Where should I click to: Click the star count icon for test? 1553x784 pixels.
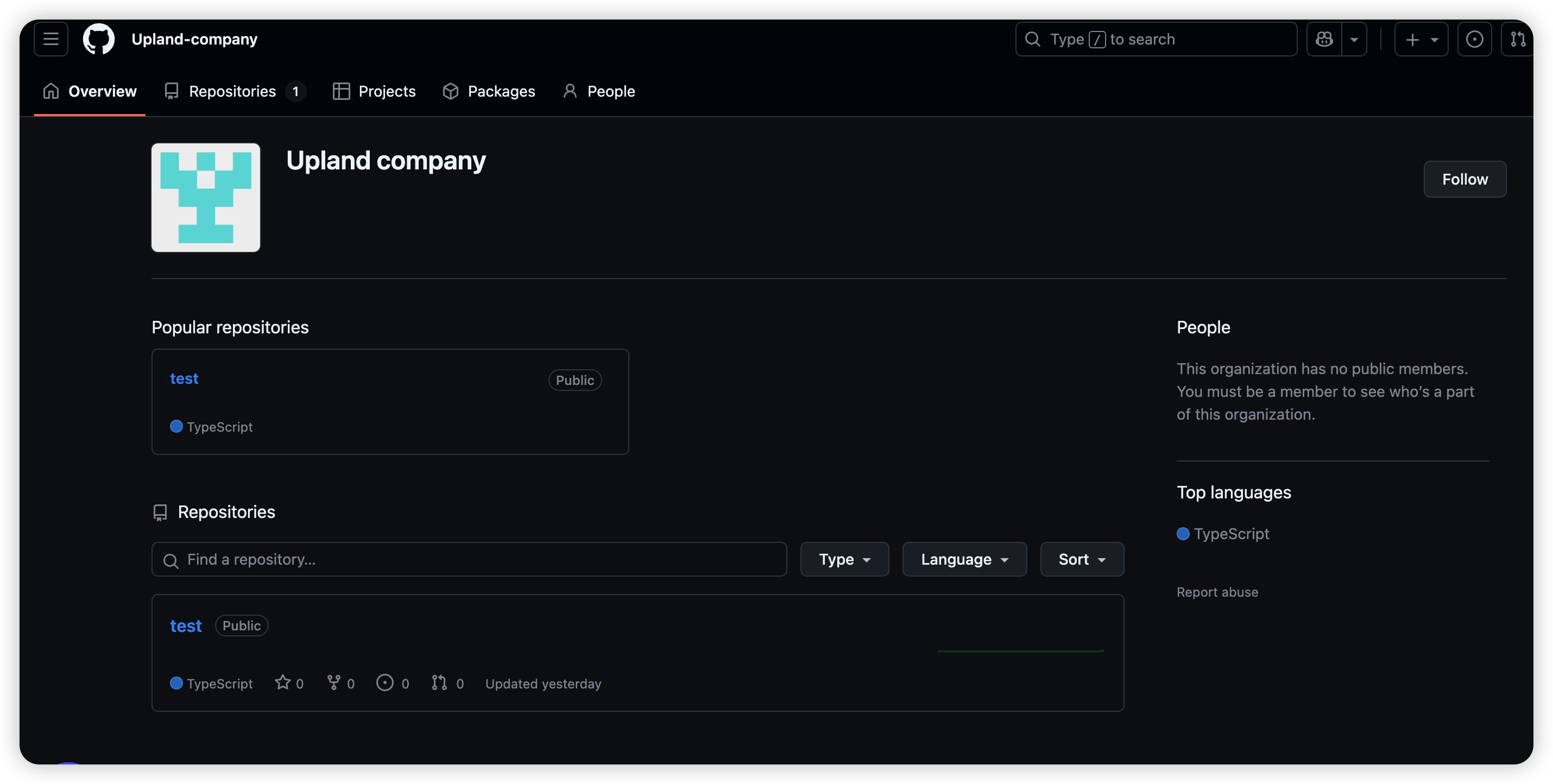click(x=283, y=683)
